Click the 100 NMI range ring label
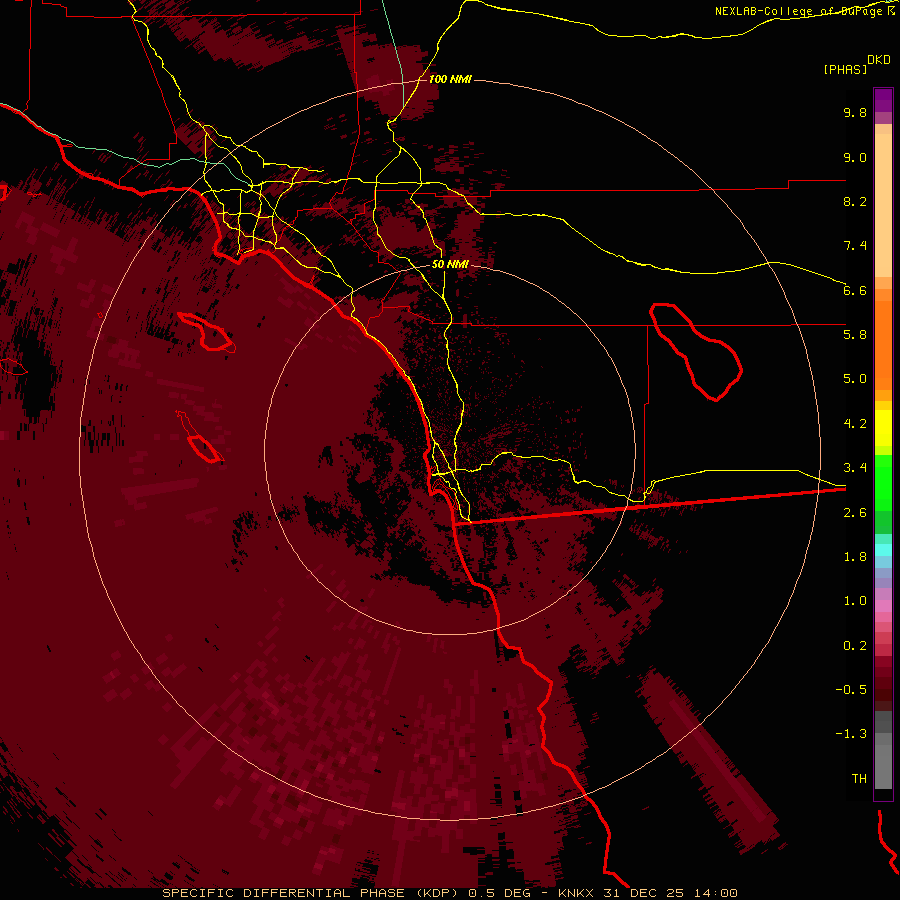 tap(450, 79)
